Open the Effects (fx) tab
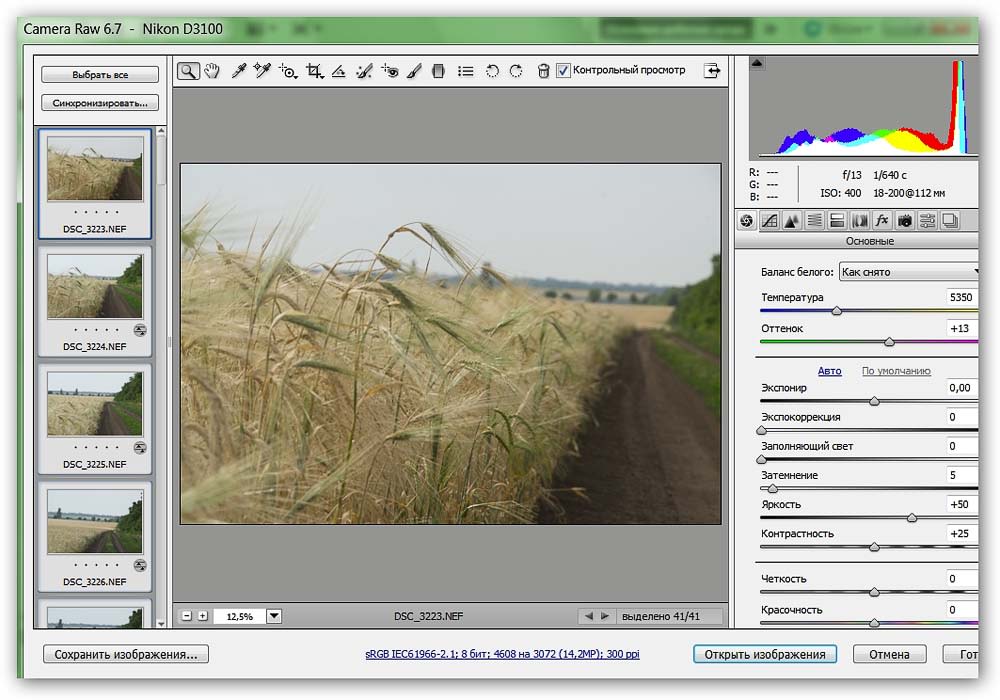The image size is (1000, 700). [x=881, y=221]
